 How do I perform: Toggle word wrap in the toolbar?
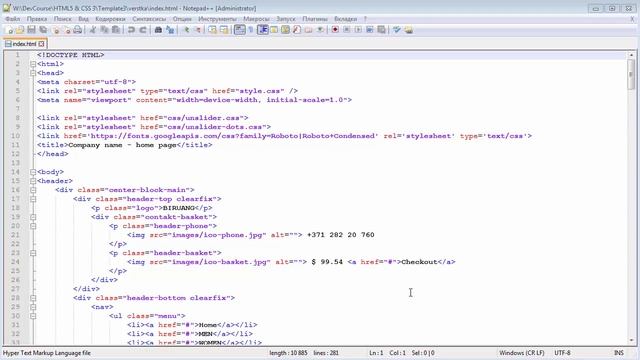(x=240, y=30)
